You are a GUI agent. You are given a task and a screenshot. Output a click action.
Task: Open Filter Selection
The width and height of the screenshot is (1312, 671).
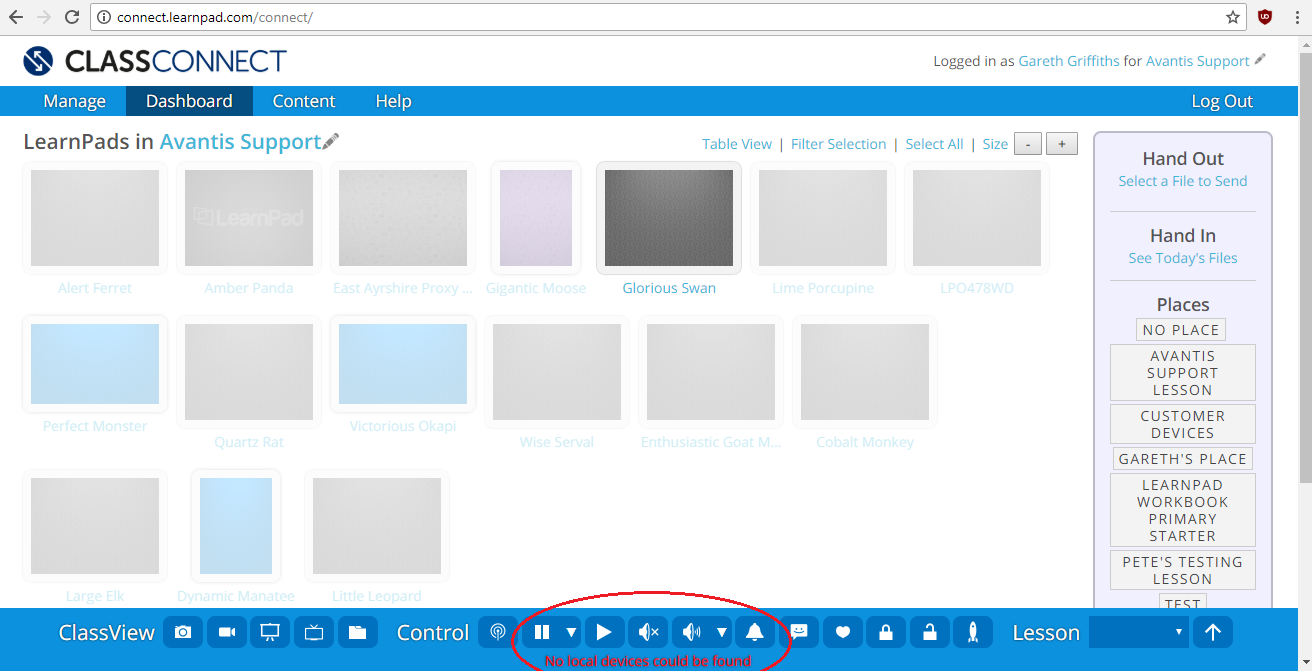click(839, 144)
